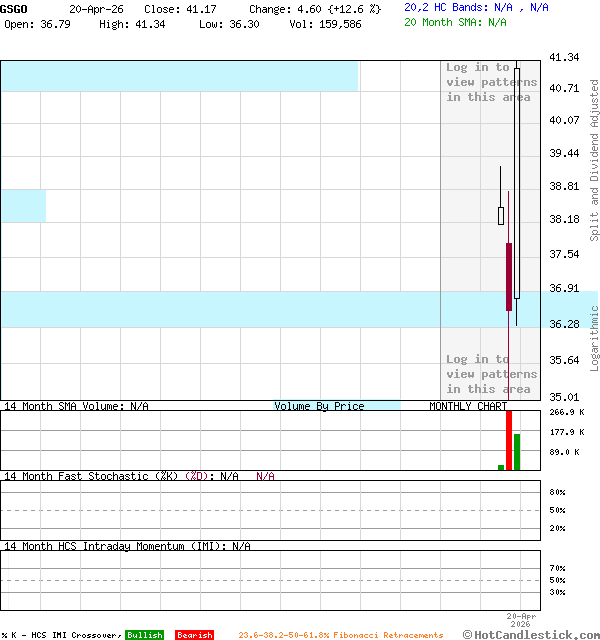
Task: Click the red Bearish legend badge
Action: [194, 635]
